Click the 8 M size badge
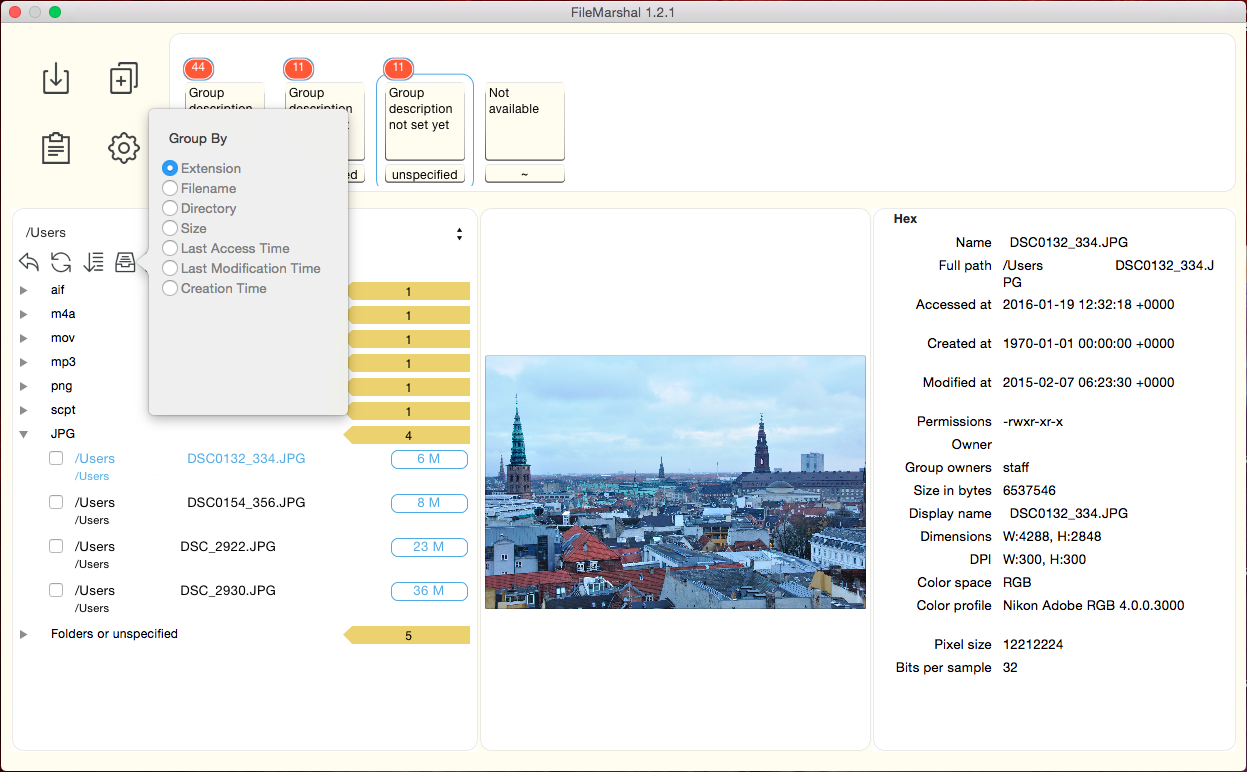Screen dimensions: 1247x772 429,503
